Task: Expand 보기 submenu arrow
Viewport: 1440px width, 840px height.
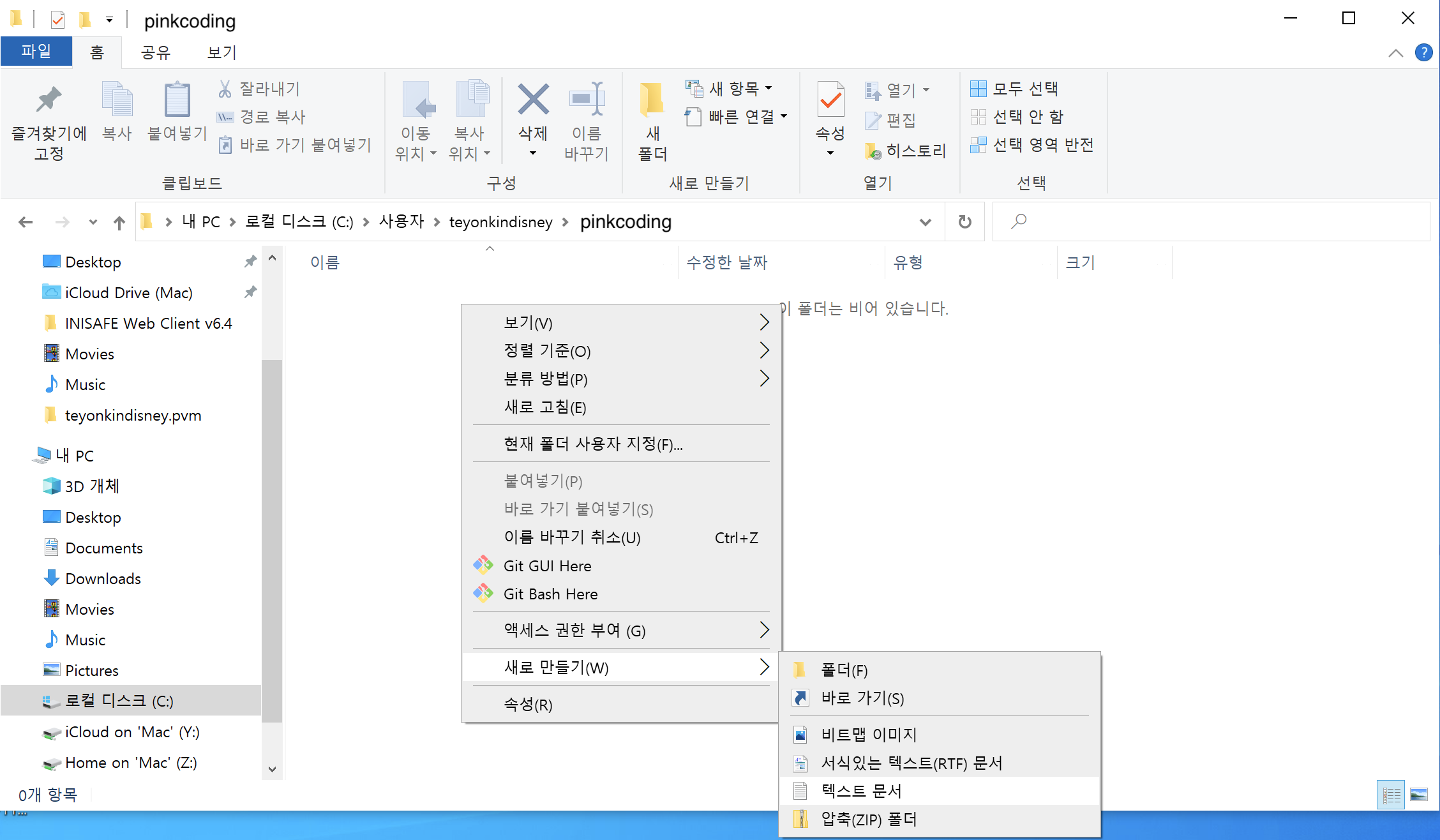Action: click(764, 322)
